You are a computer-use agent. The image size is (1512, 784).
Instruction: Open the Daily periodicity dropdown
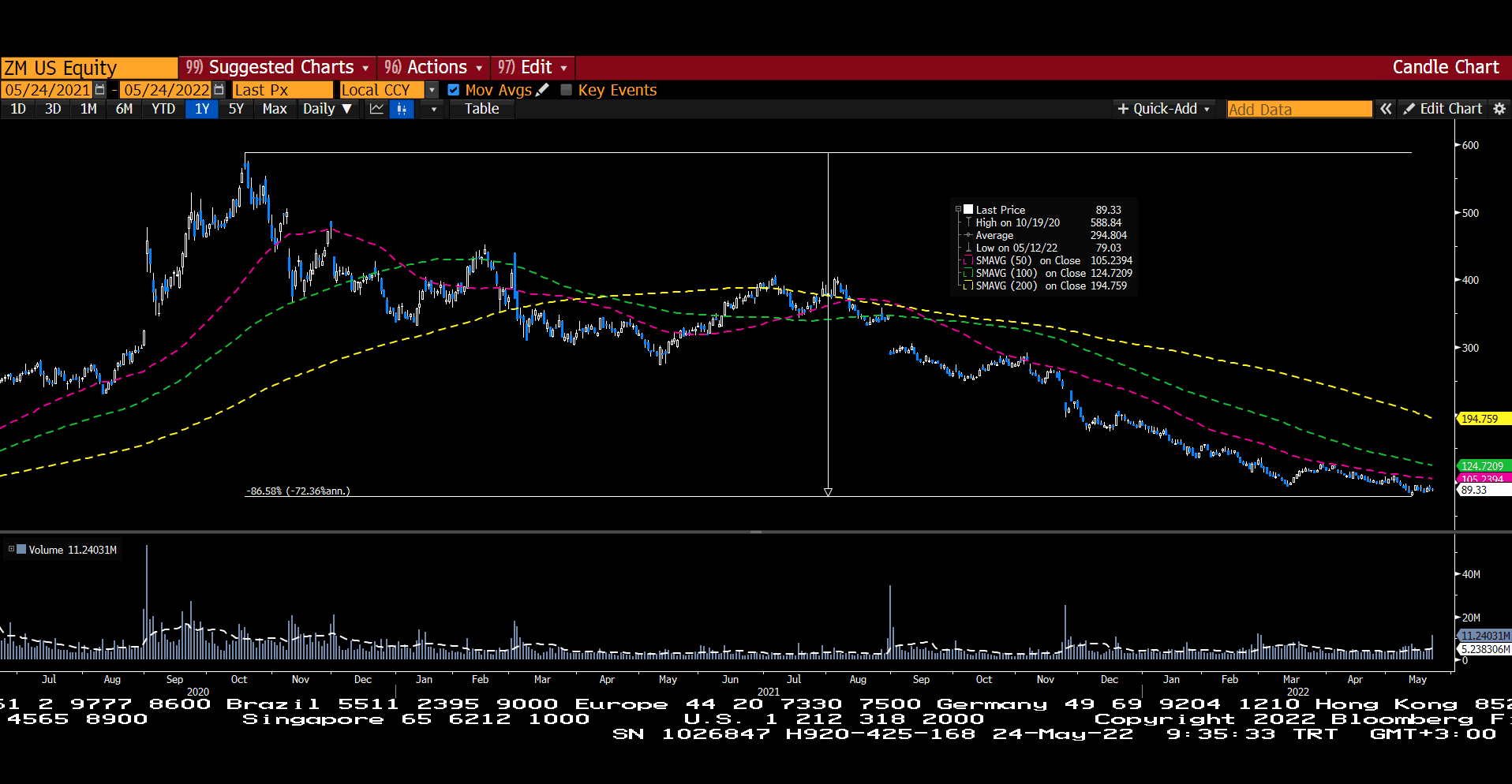point(327,109)
